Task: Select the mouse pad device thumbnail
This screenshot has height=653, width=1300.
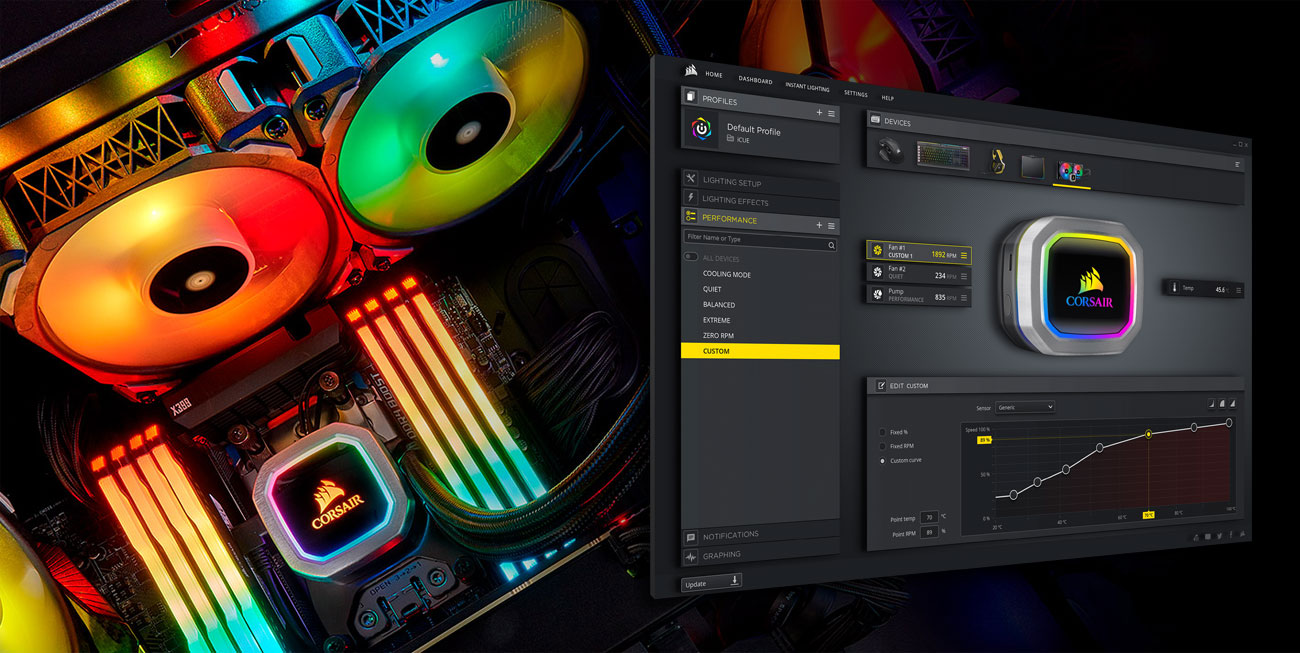Action: point(1032,166)
